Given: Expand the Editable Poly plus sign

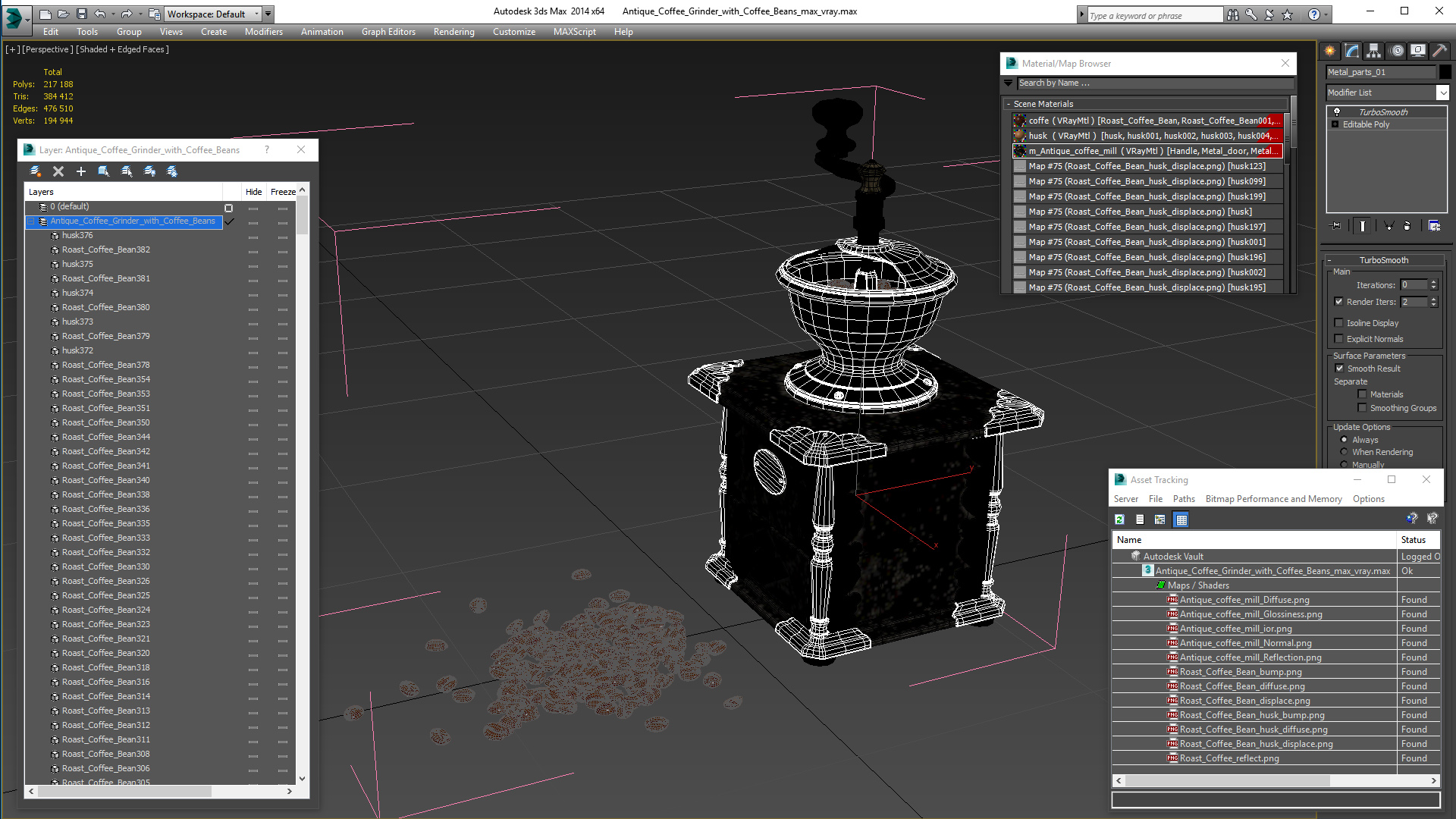Looking at the screenshot, I should click(x=1335, y=124).
